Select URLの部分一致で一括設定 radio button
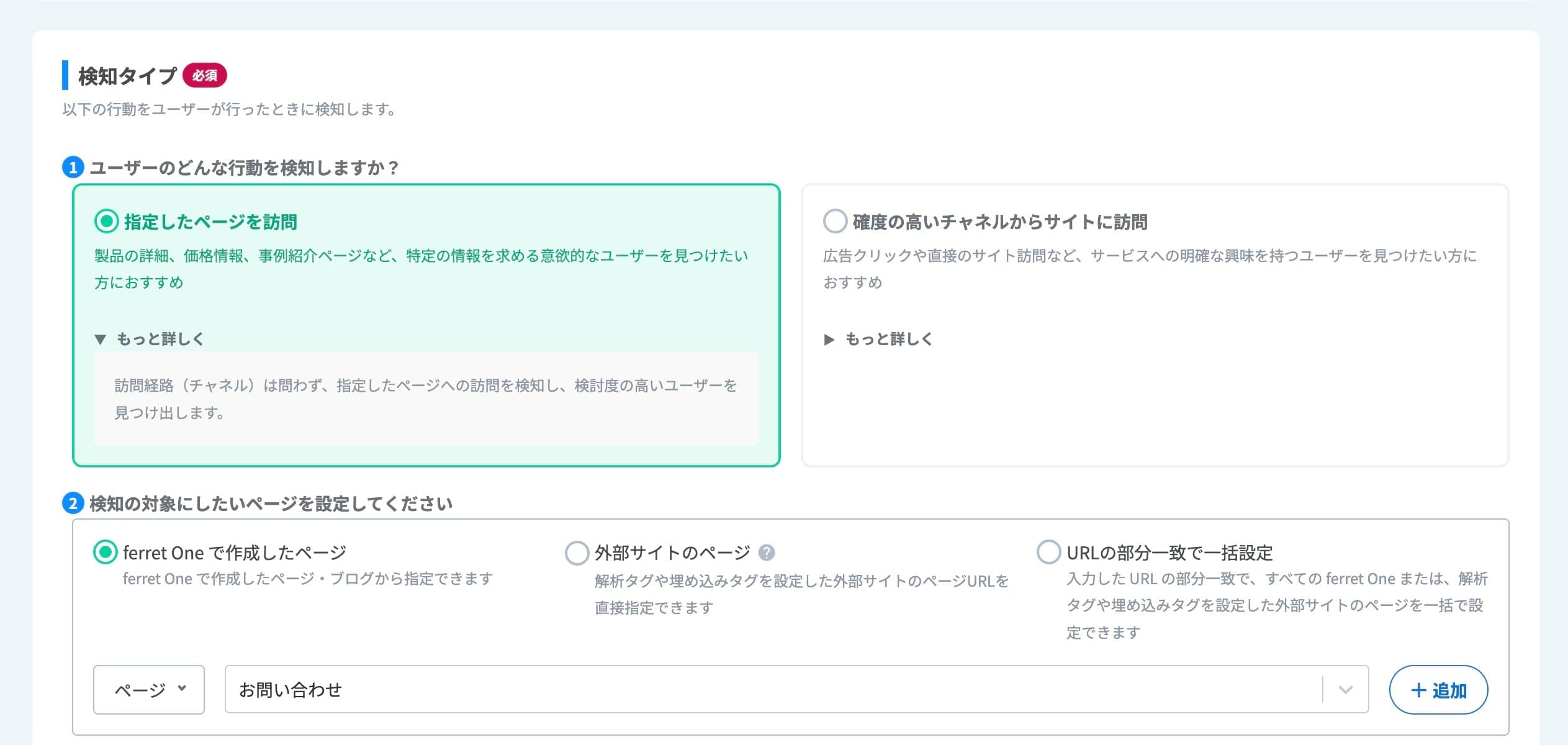 coord(1048,552)
